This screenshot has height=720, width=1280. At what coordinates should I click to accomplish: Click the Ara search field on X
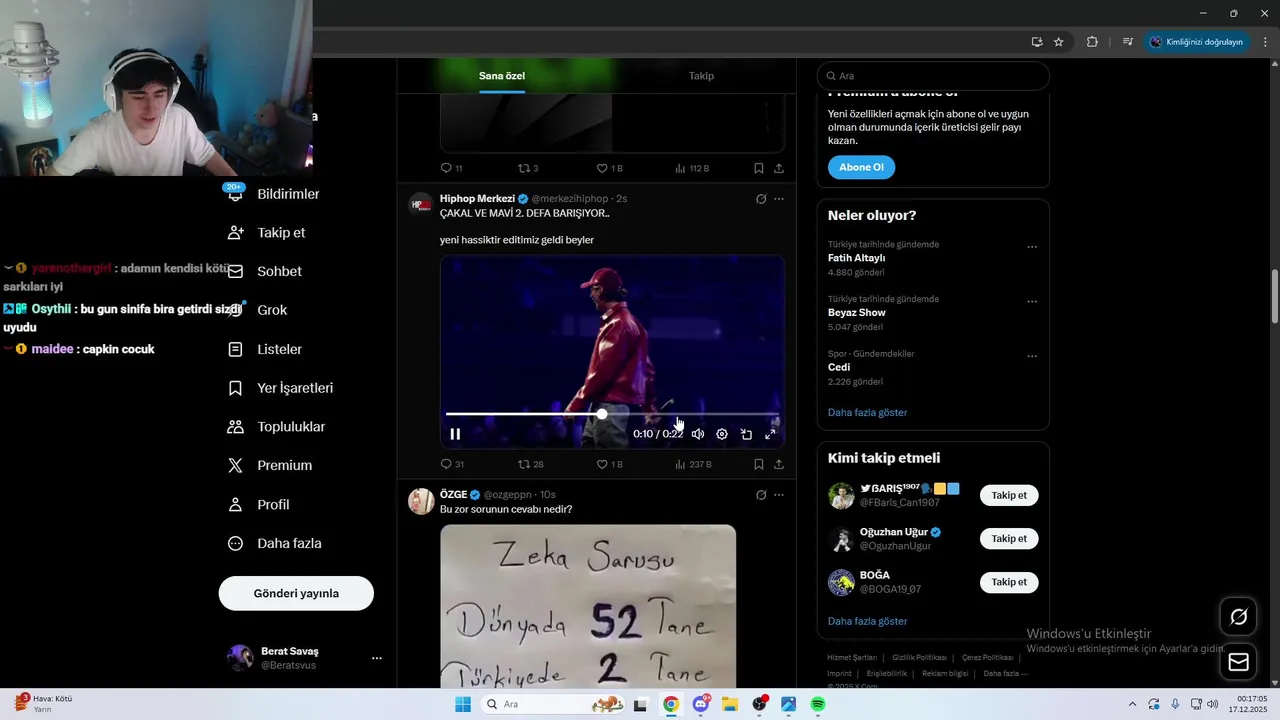point(933,76)
